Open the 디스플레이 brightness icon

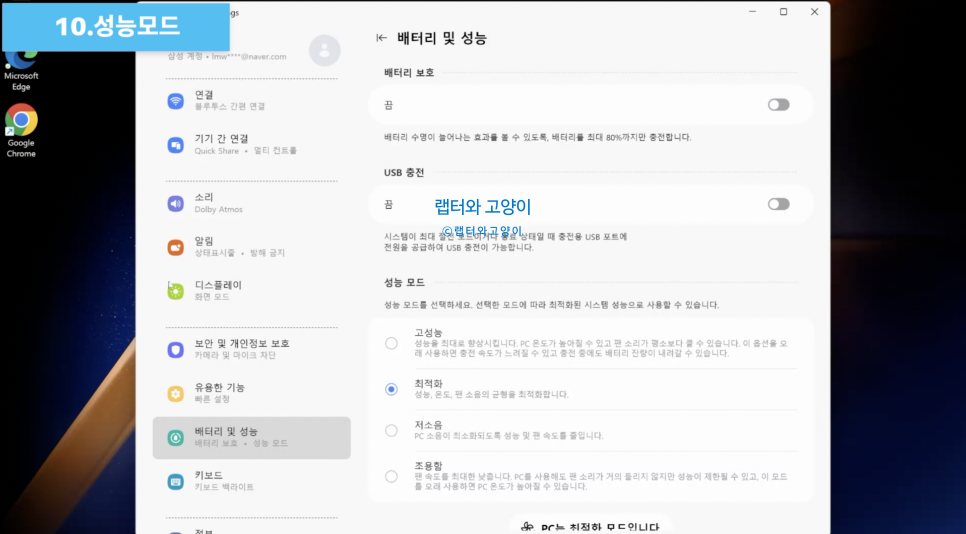[x=176, y=291]
